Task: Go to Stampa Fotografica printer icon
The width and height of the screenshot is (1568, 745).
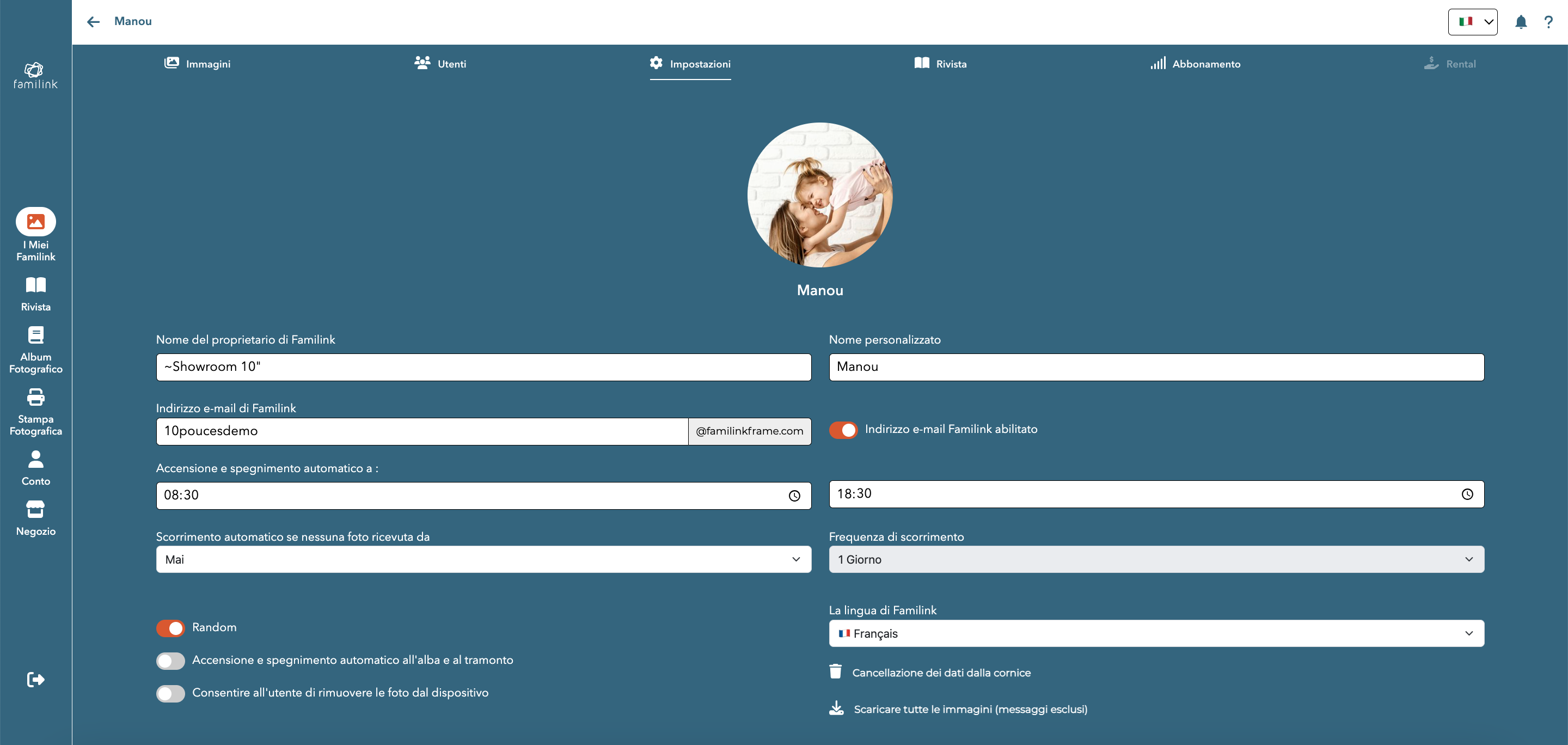Action: 36,398
